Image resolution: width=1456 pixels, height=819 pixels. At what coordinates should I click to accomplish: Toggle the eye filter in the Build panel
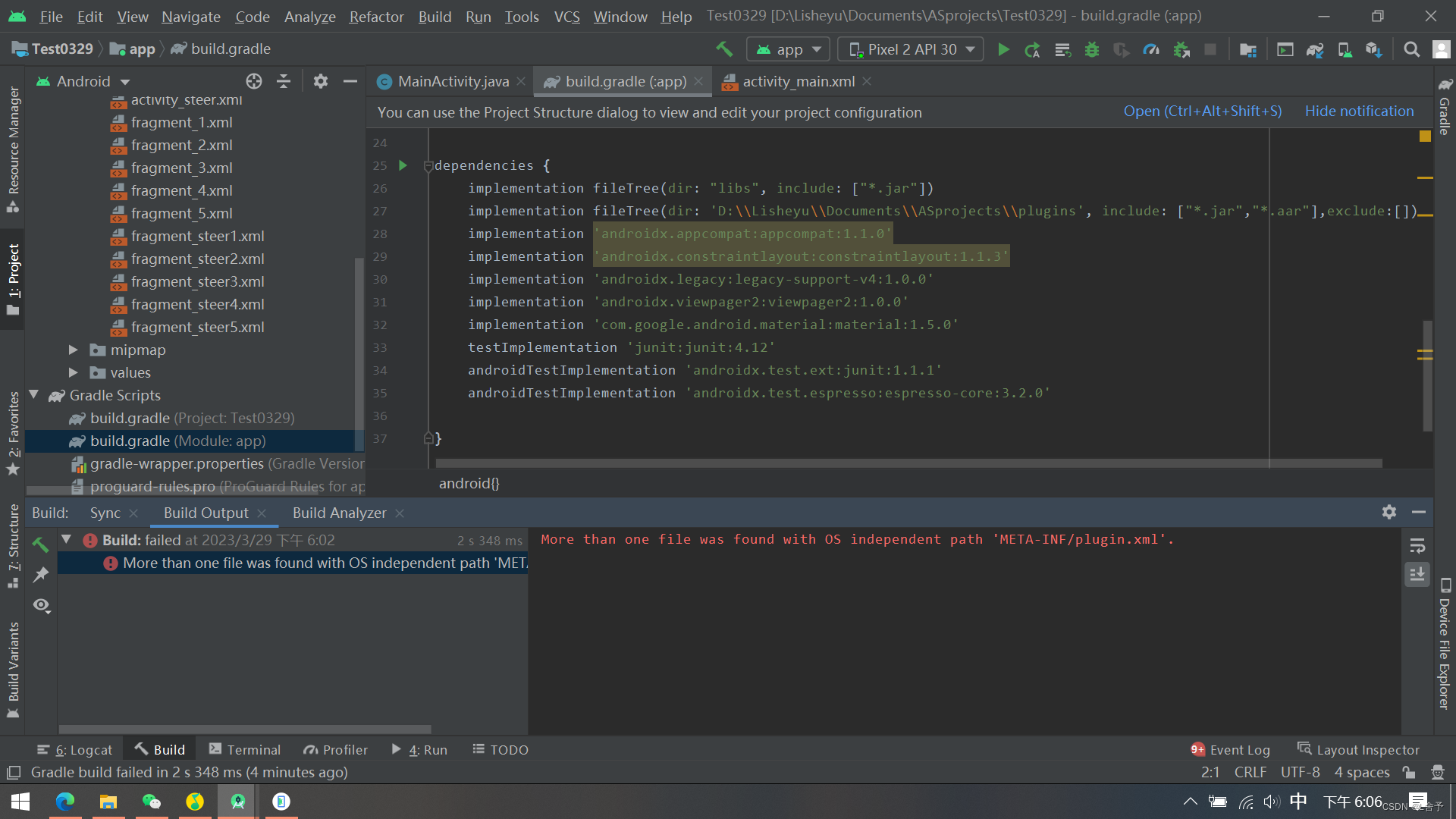(42, 605)
